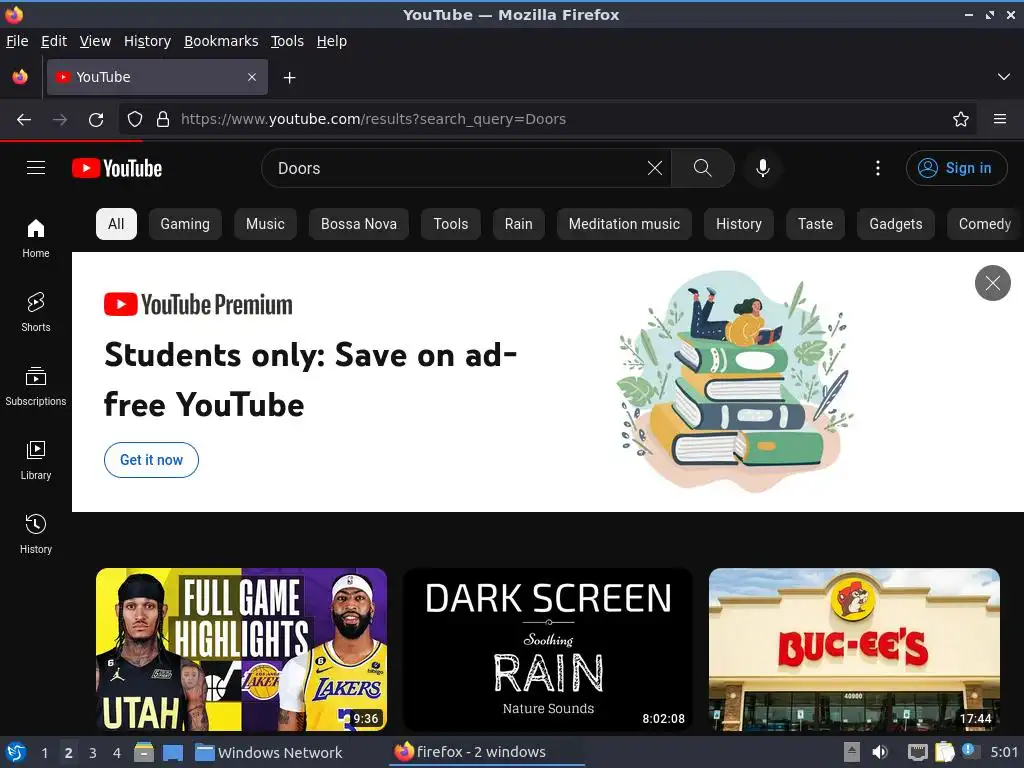This screenshot has width=1024, height=768.
Task: Open History in sidebar
Action: tap(36, 534)
